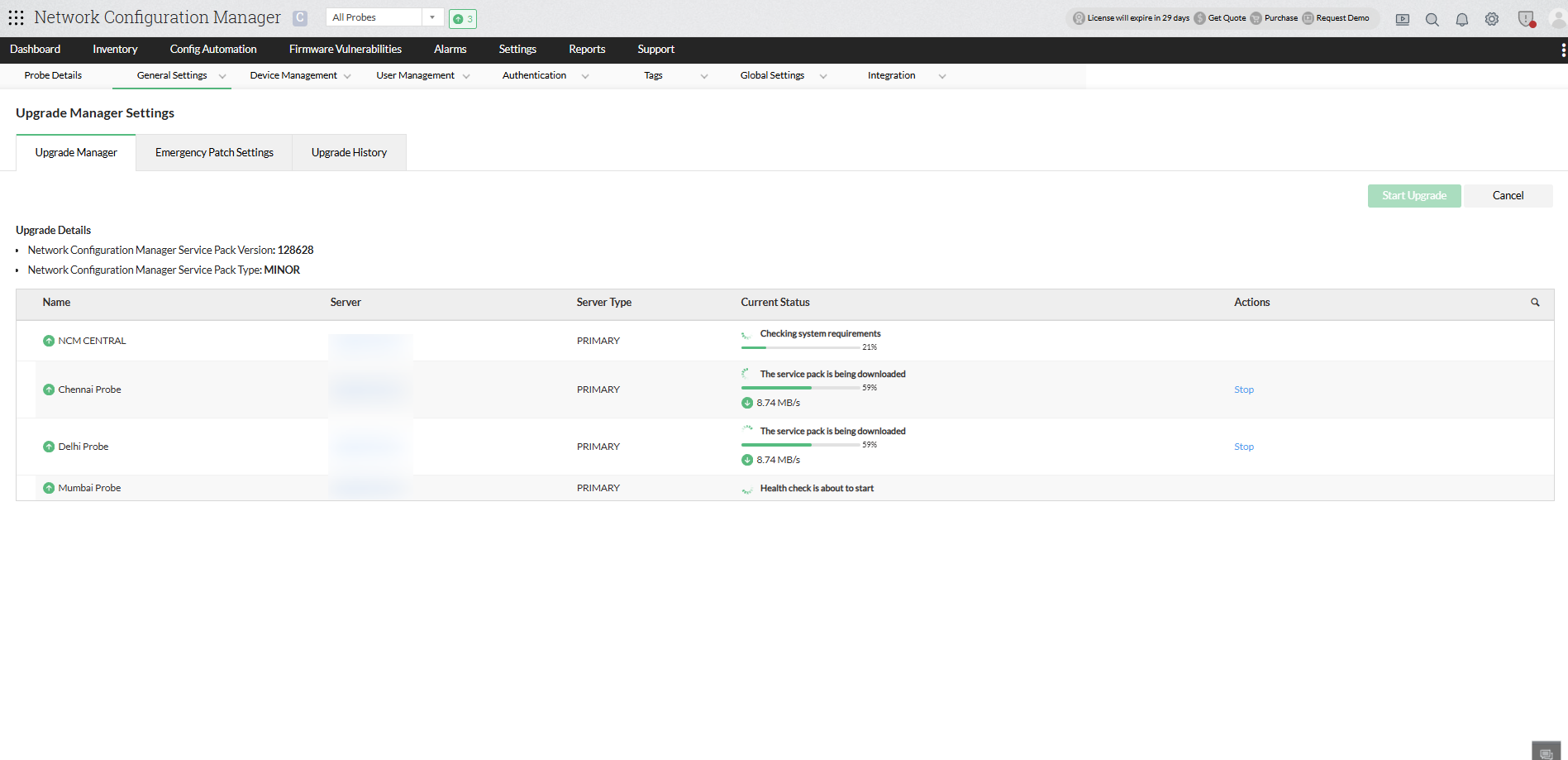
Task: Open the Config Automation menu
Action: (x=213, y=50)
